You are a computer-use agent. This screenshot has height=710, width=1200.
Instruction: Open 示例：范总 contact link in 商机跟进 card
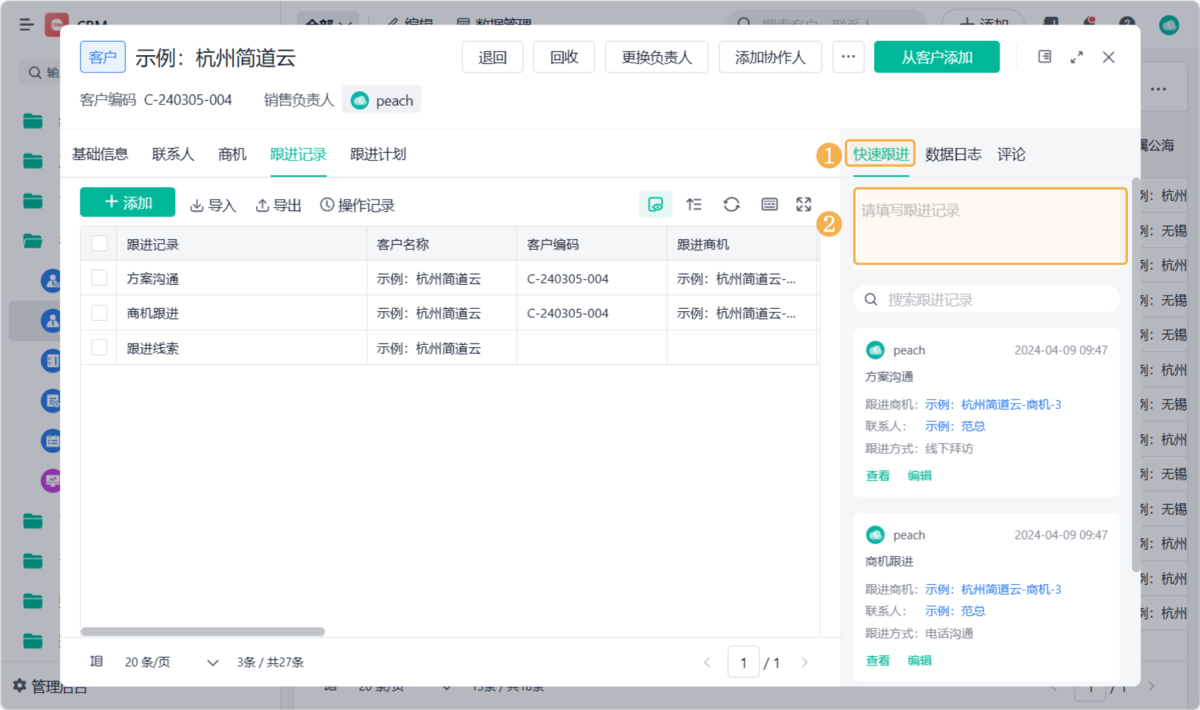coord(955,611)
